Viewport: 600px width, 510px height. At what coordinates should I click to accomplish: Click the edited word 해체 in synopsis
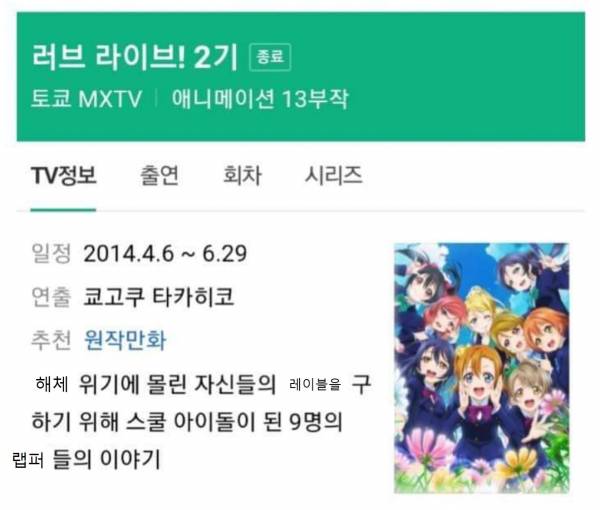[x=52, y=383]
